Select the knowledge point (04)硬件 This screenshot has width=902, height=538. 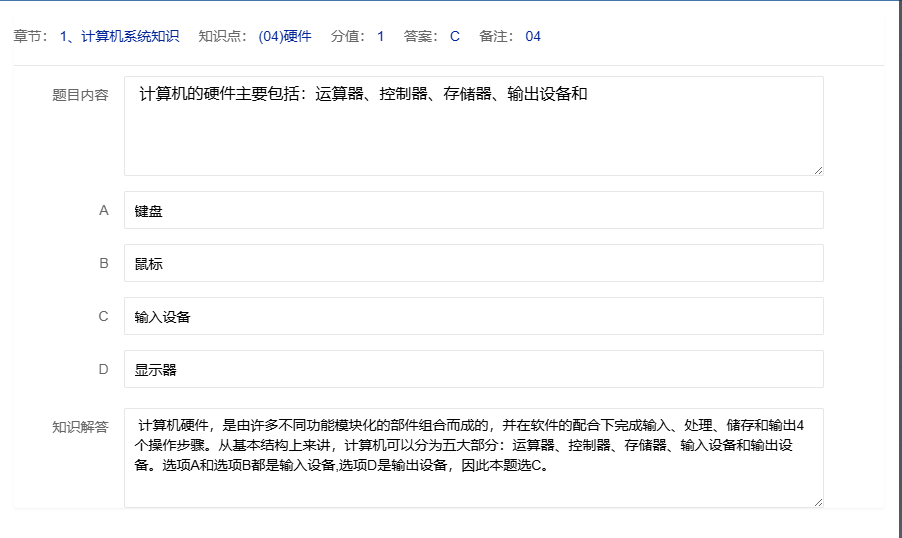tap(285, 36)
